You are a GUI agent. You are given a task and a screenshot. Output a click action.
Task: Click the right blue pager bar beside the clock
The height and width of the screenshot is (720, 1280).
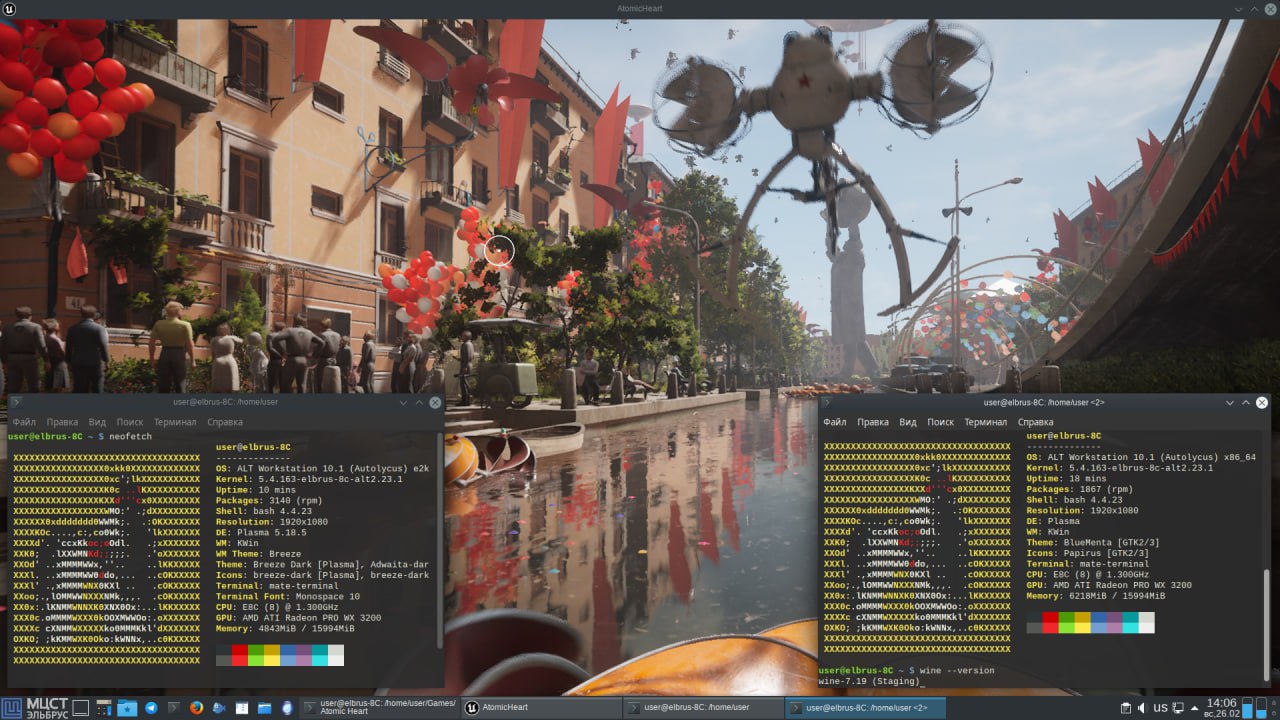click(1260, 708)
